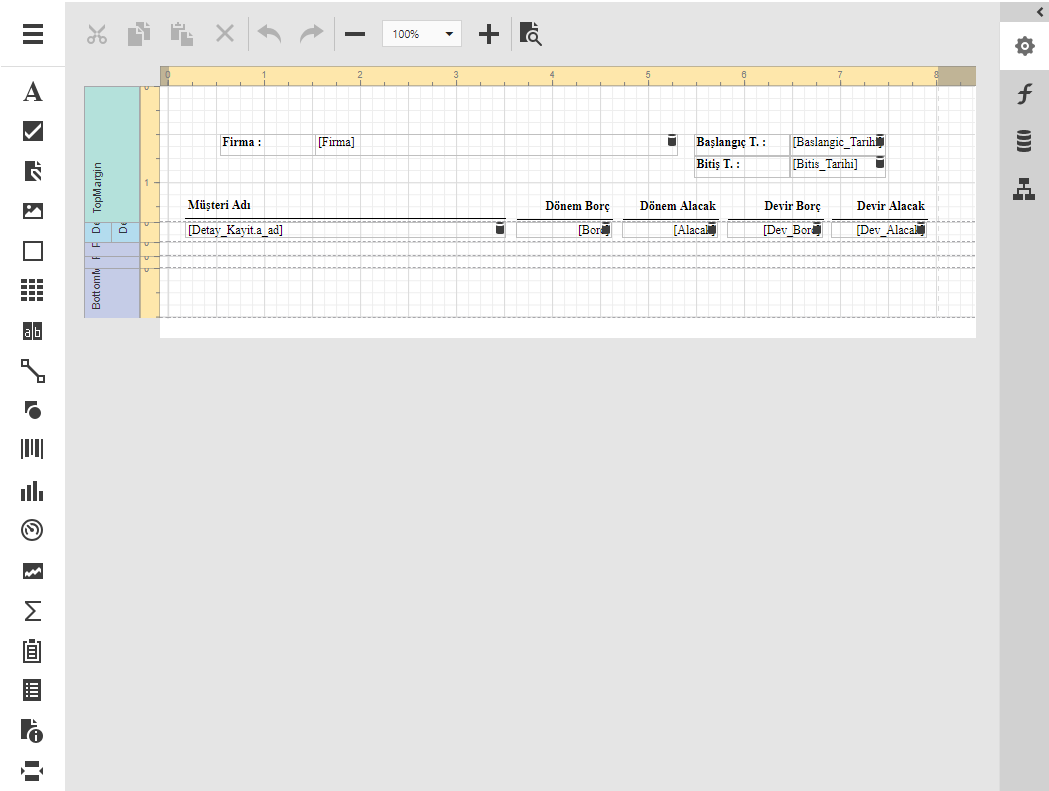Switch to the Properties gear tab
Screen dimensions: 1049x791
coord(1024,46)
